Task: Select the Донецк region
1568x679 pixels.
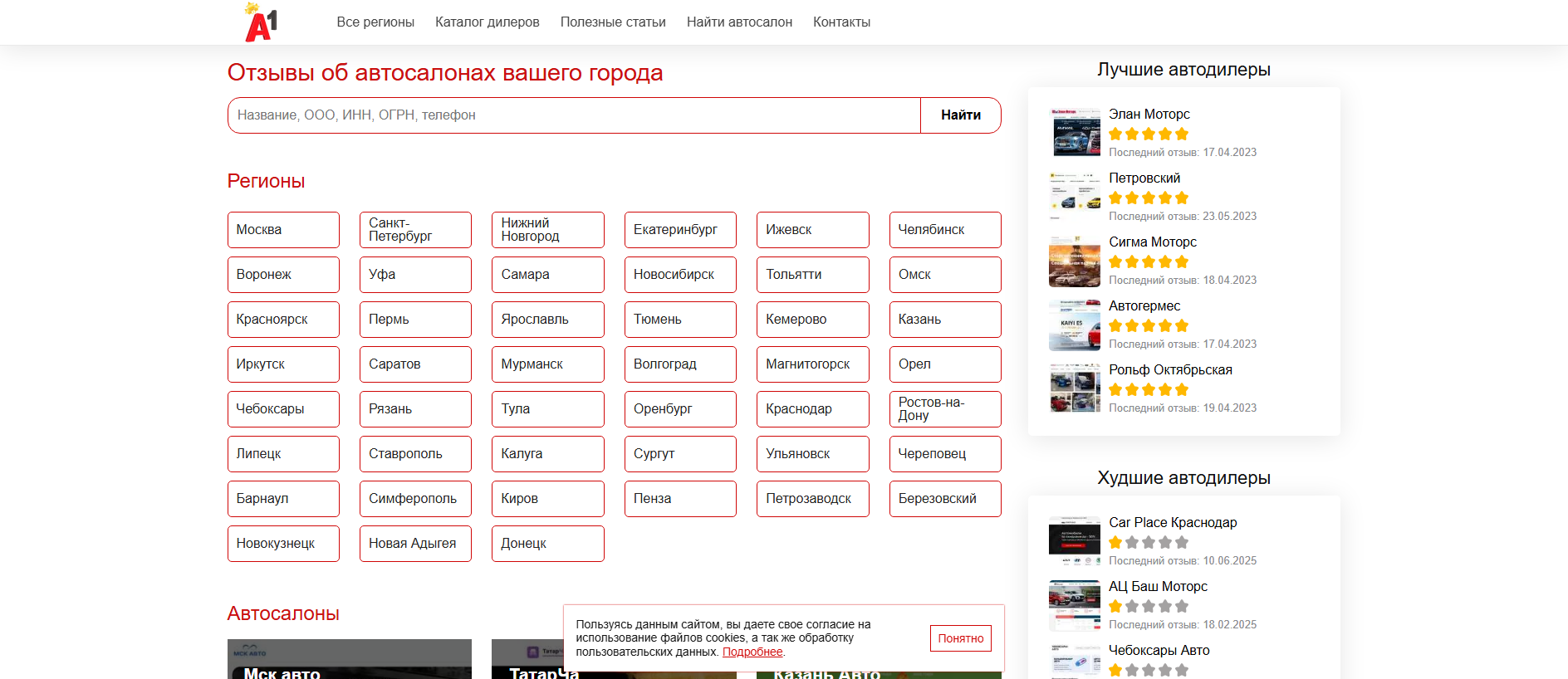Action: click(x=548, y=544)
